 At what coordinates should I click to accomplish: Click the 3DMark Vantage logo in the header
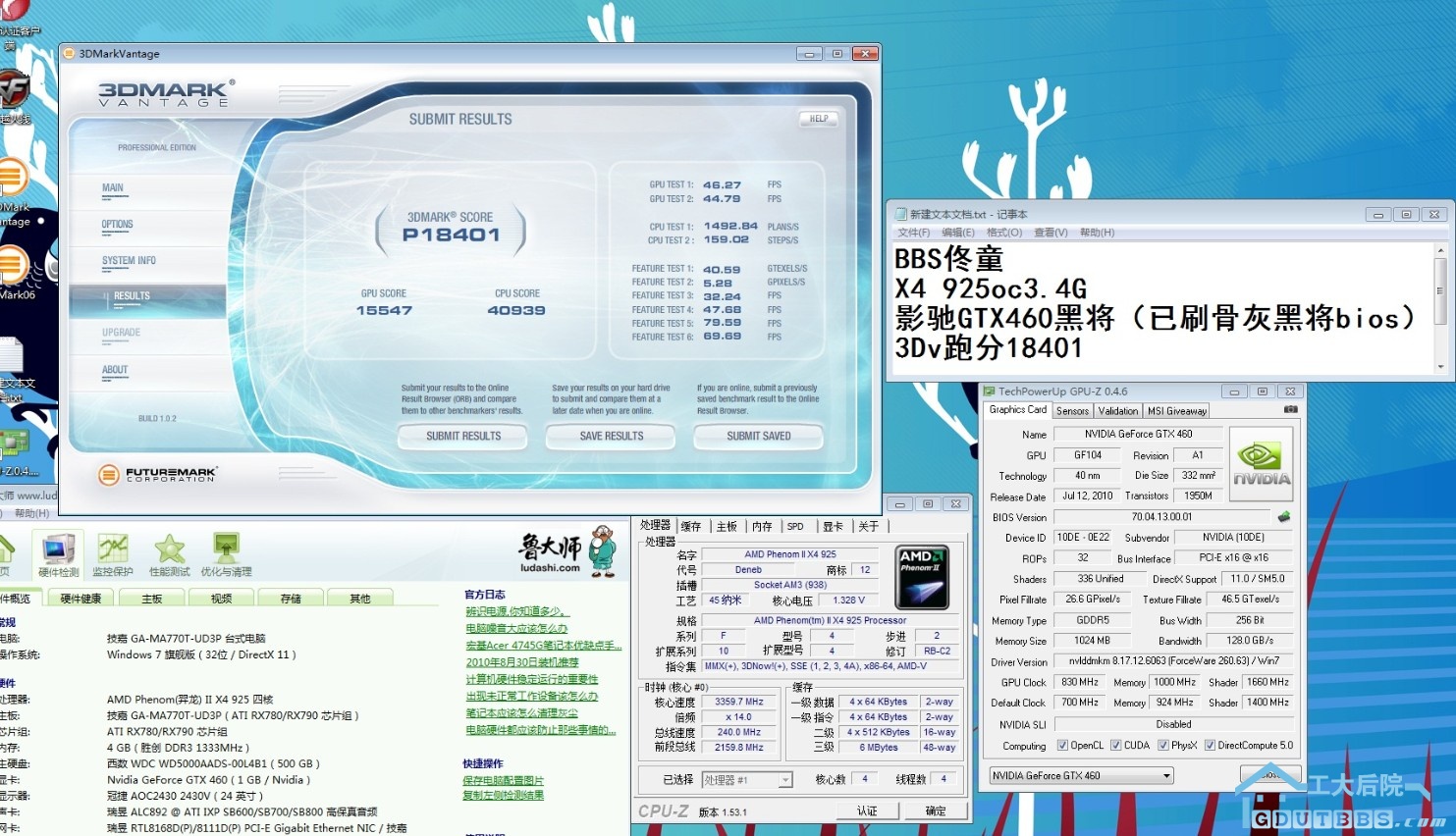click(x=166, y=93)
